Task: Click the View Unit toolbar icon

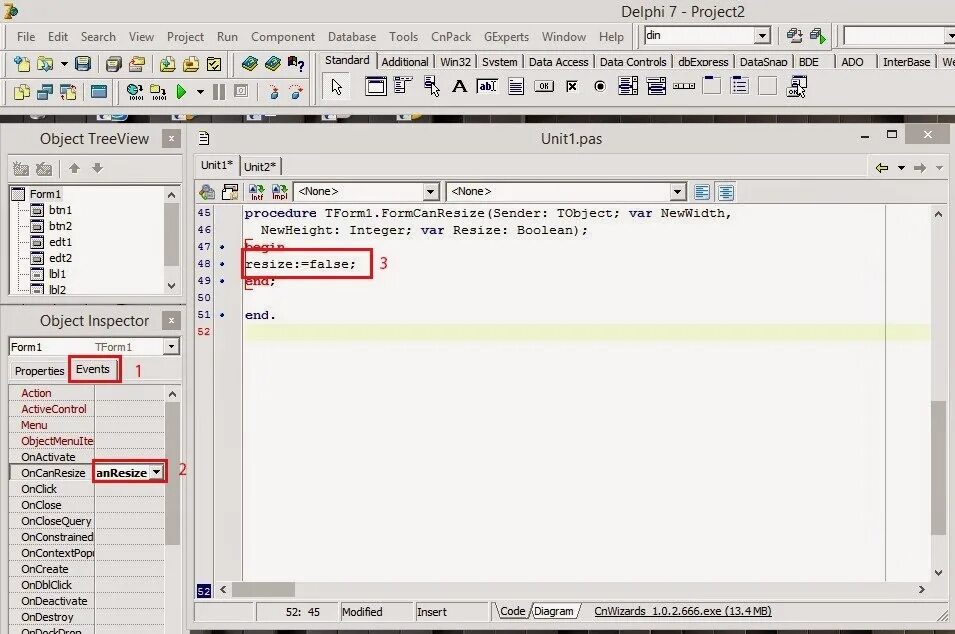Action: [x=22, y=92]
